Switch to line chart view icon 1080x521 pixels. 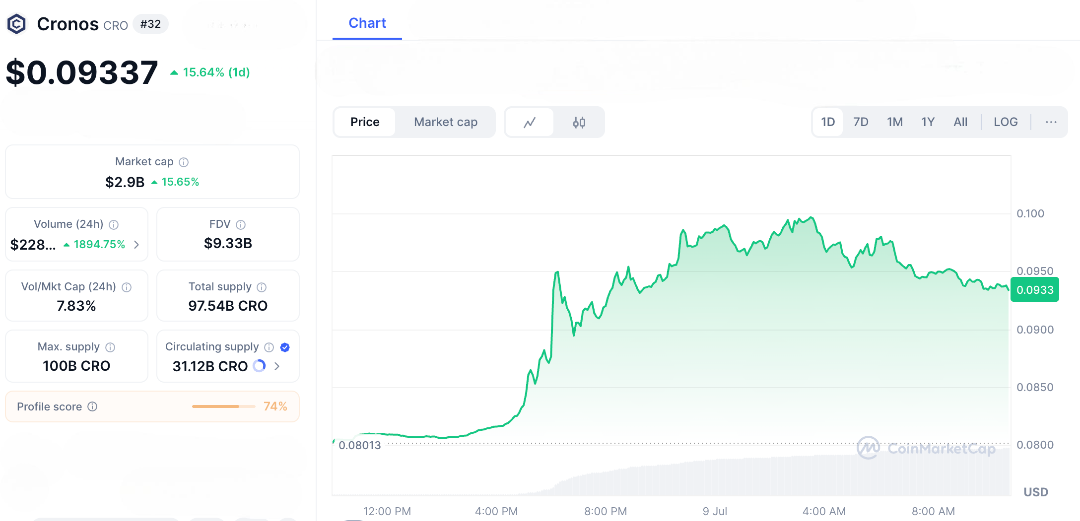click(x=530, y=123)
